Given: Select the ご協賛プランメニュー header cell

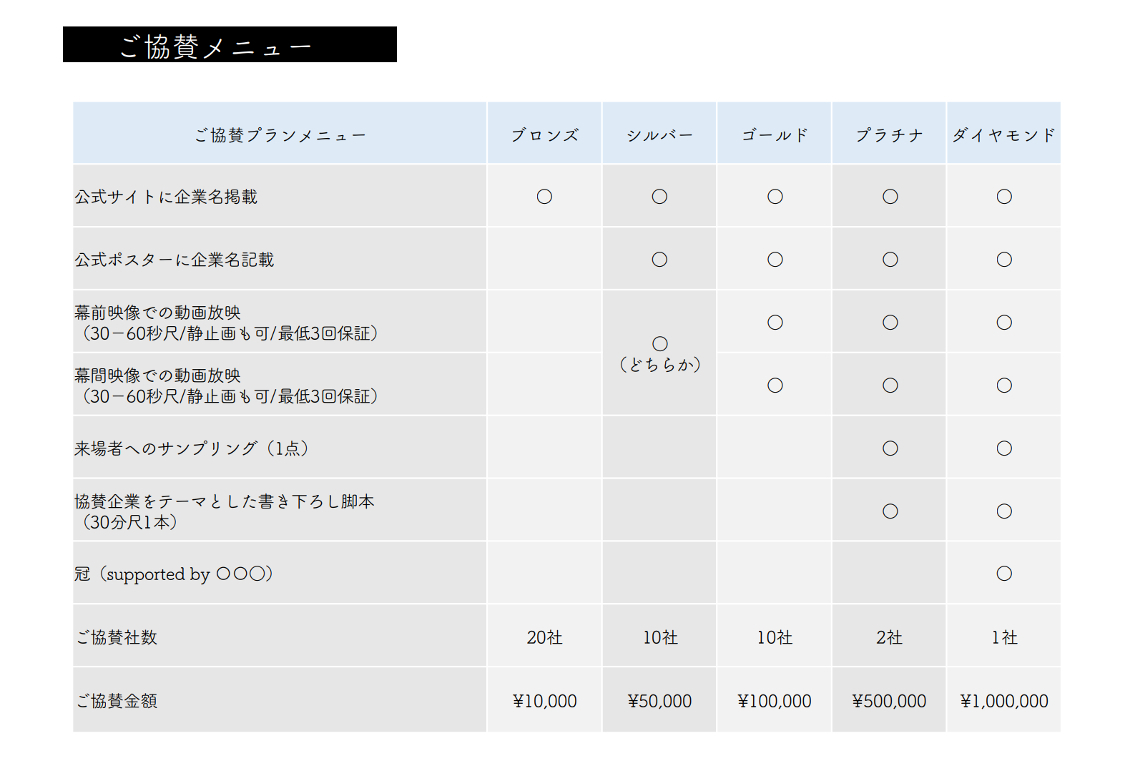Looking at the screenshot, I should [280, 135].
